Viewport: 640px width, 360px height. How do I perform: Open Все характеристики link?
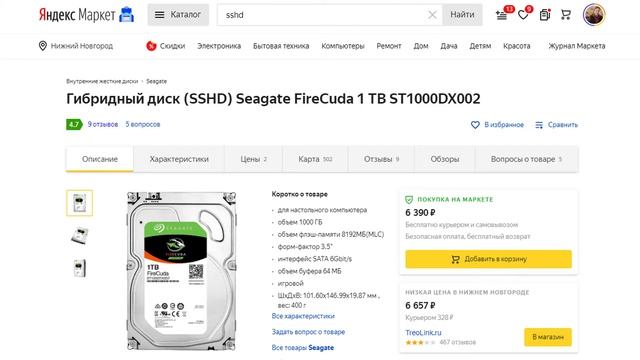click(303, 316)
